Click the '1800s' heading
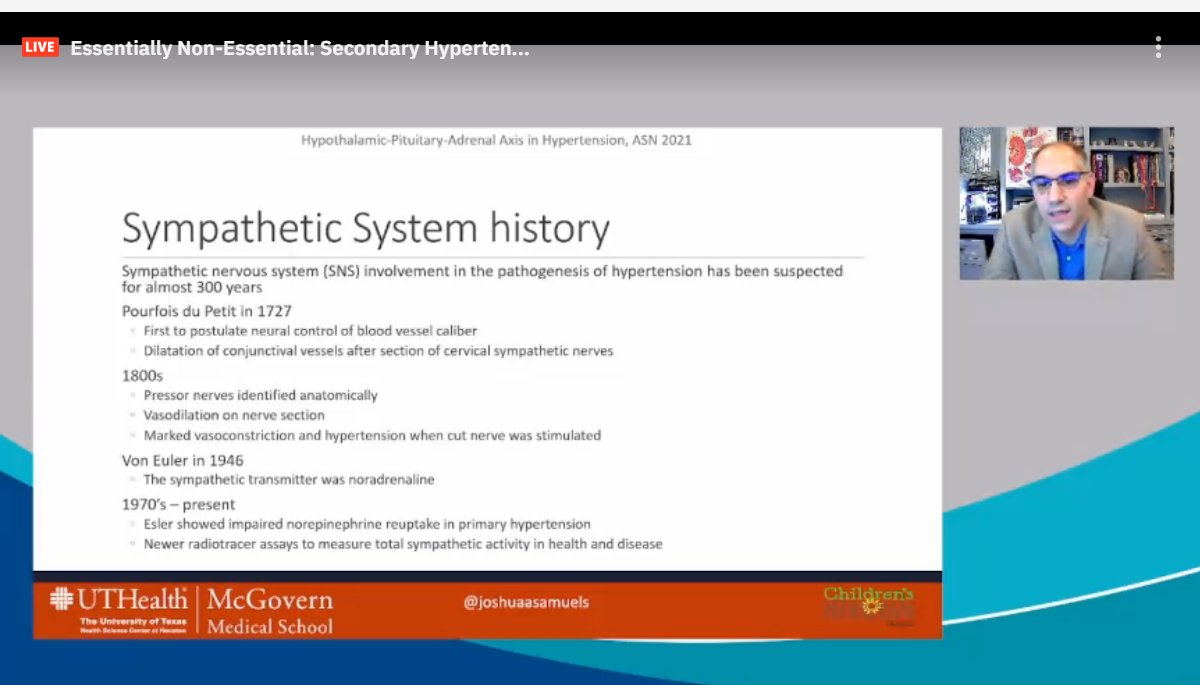This screenshot has height=685, width=1200. (142, 374)
